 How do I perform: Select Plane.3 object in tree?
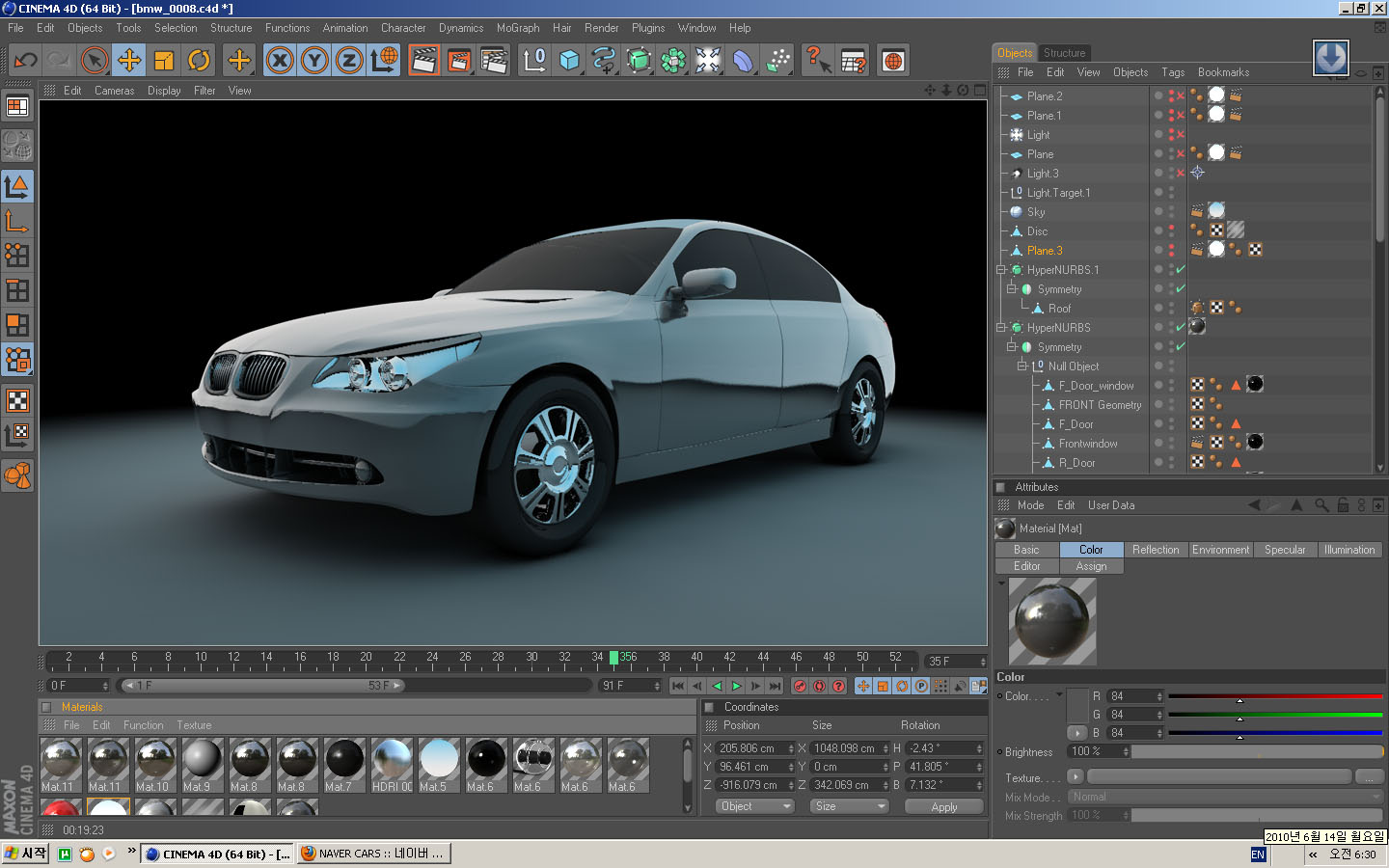click(1045, 251)
